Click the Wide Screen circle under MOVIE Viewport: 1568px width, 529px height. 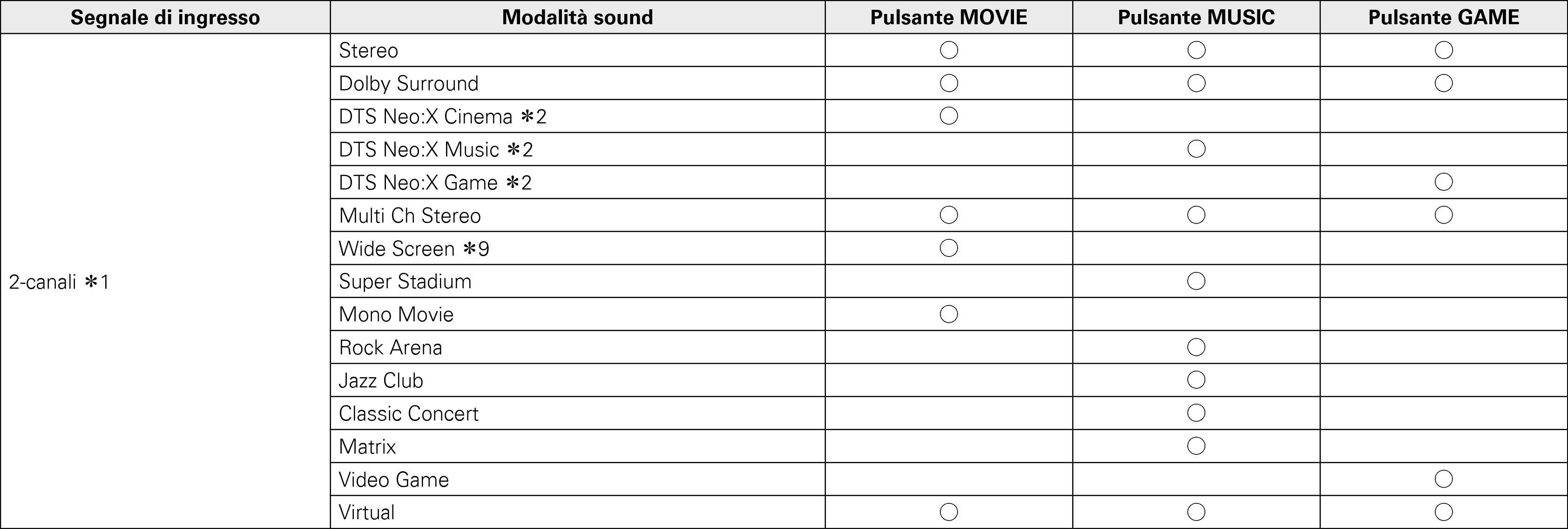[948, 248]
